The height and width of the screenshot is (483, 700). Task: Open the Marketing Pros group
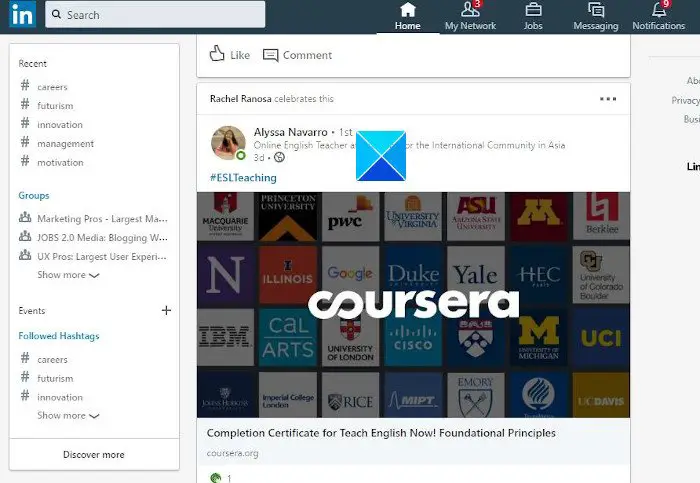(x=102, y=219)
